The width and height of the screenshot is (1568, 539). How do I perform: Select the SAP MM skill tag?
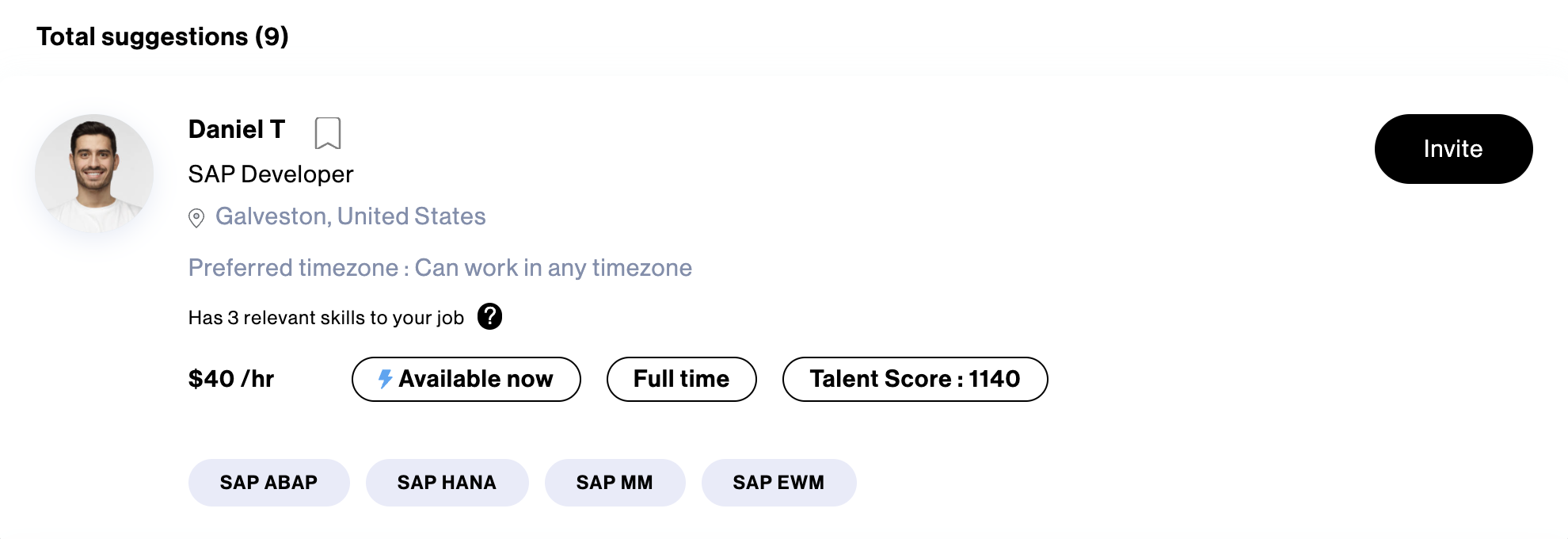click(x=615, y=483)
